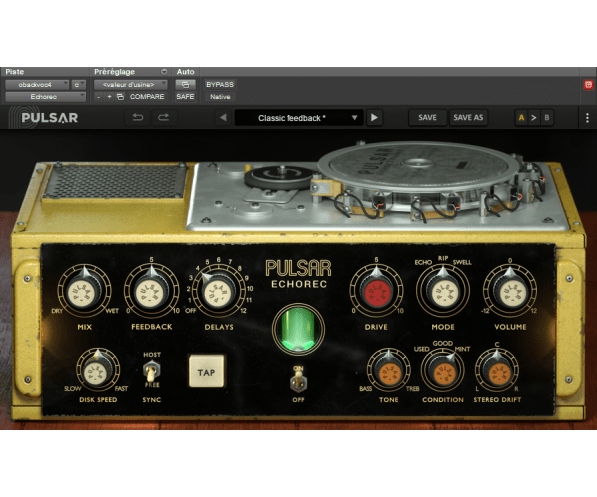Click the USED condition label
Screen dimensions: 597x497
(422, 349)
